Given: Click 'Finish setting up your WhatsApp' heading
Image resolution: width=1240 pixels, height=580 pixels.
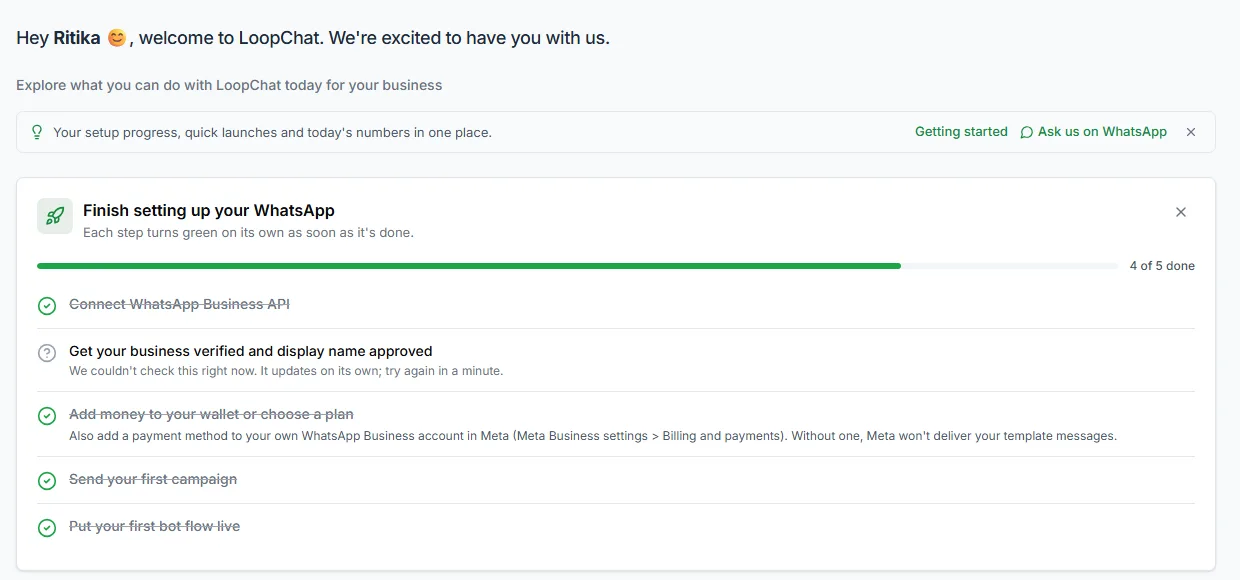Looking at the screenshot, I should pos(209,210).
